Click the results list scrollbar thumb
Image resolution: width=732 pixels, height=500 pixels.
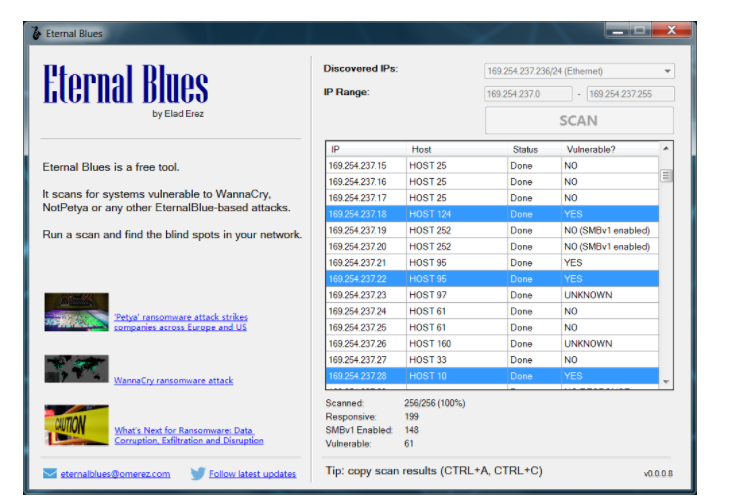click(x=666, y=176)
